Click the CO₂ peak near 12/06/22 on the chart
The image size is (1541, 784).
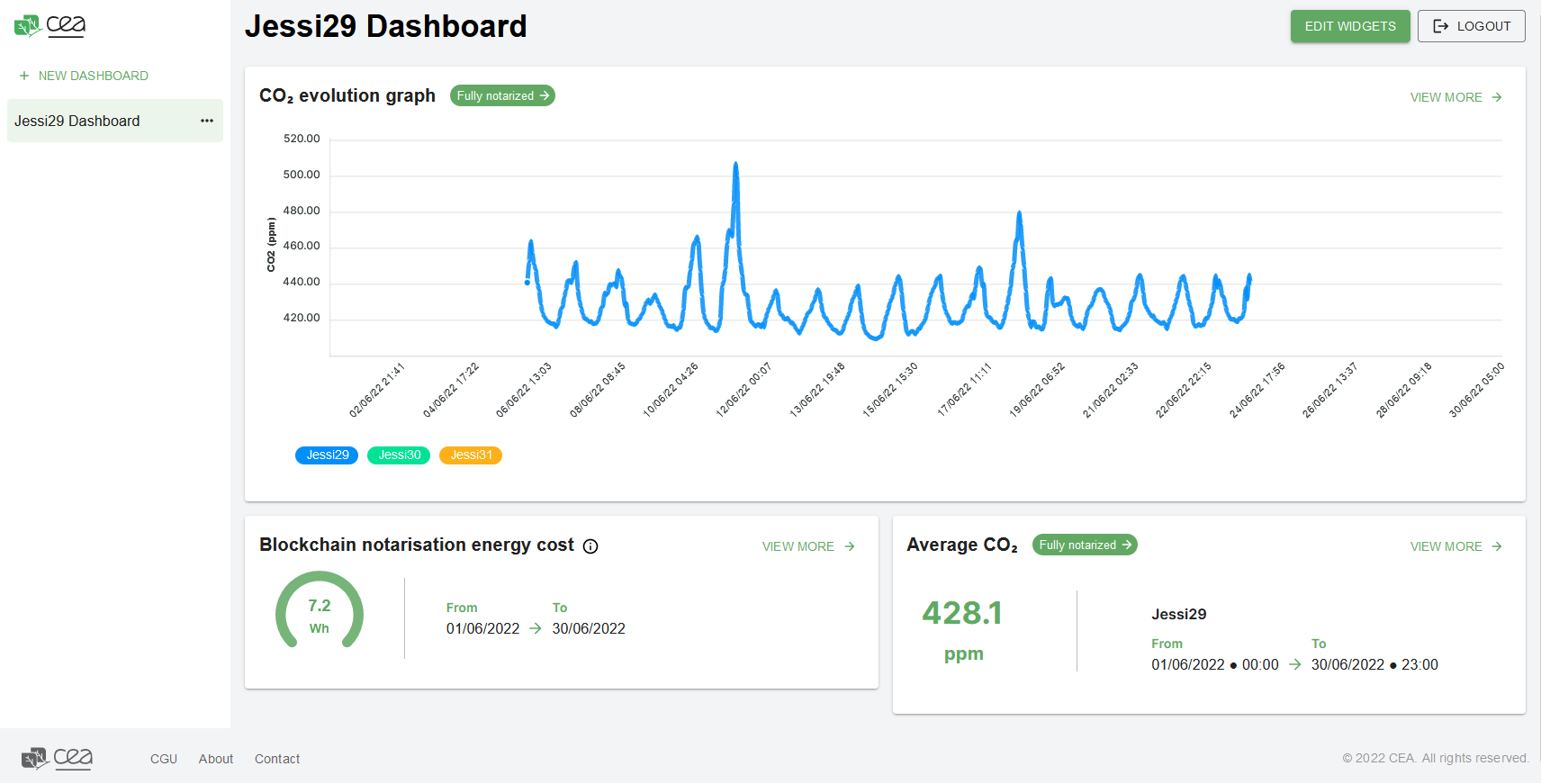click(735, 166)
